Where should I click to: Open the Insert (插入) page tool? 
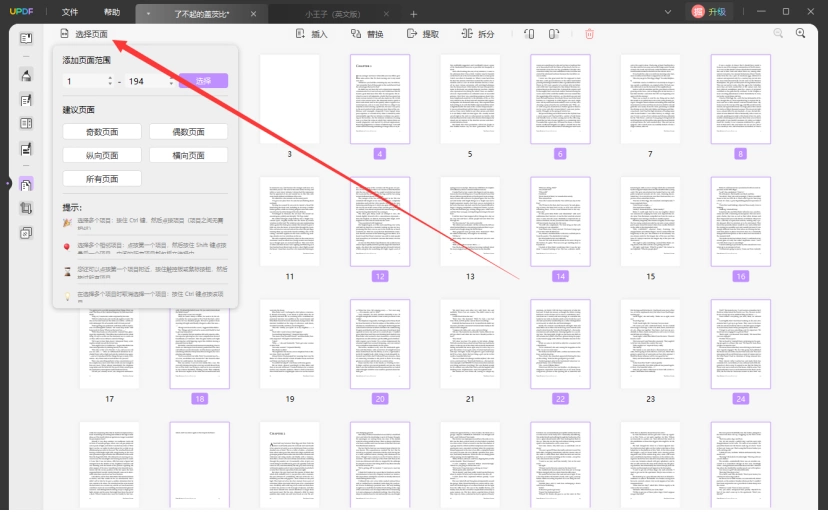[311, 34]
